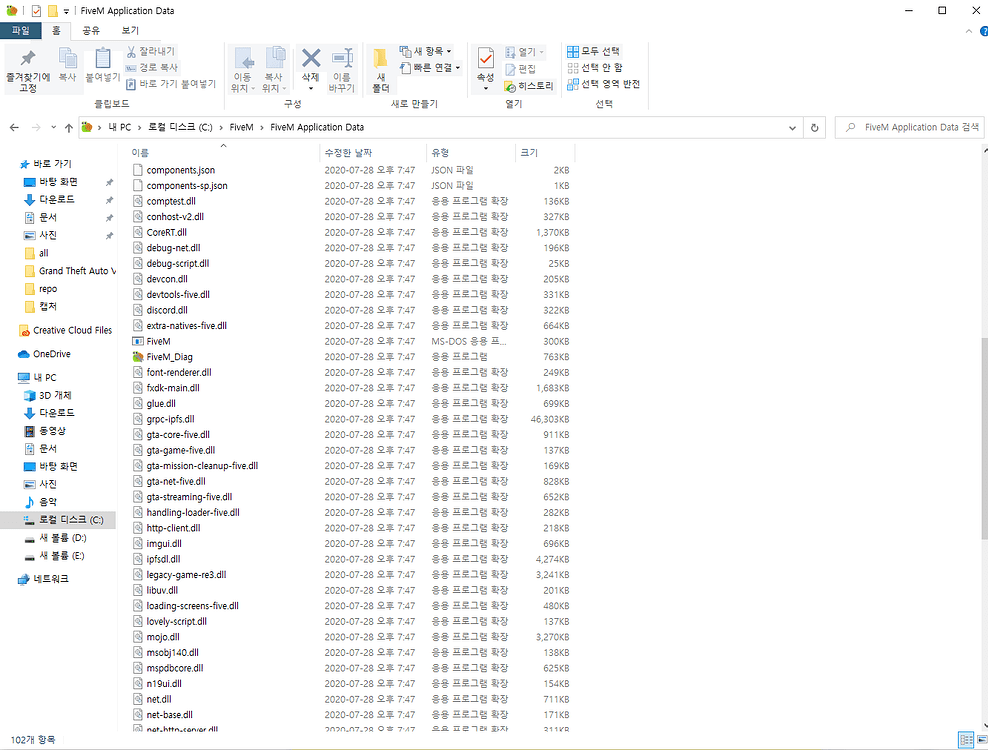Screen dimensions: 988x750
Task: Click 내 PC in address breadcrumb
Action: 120,127
